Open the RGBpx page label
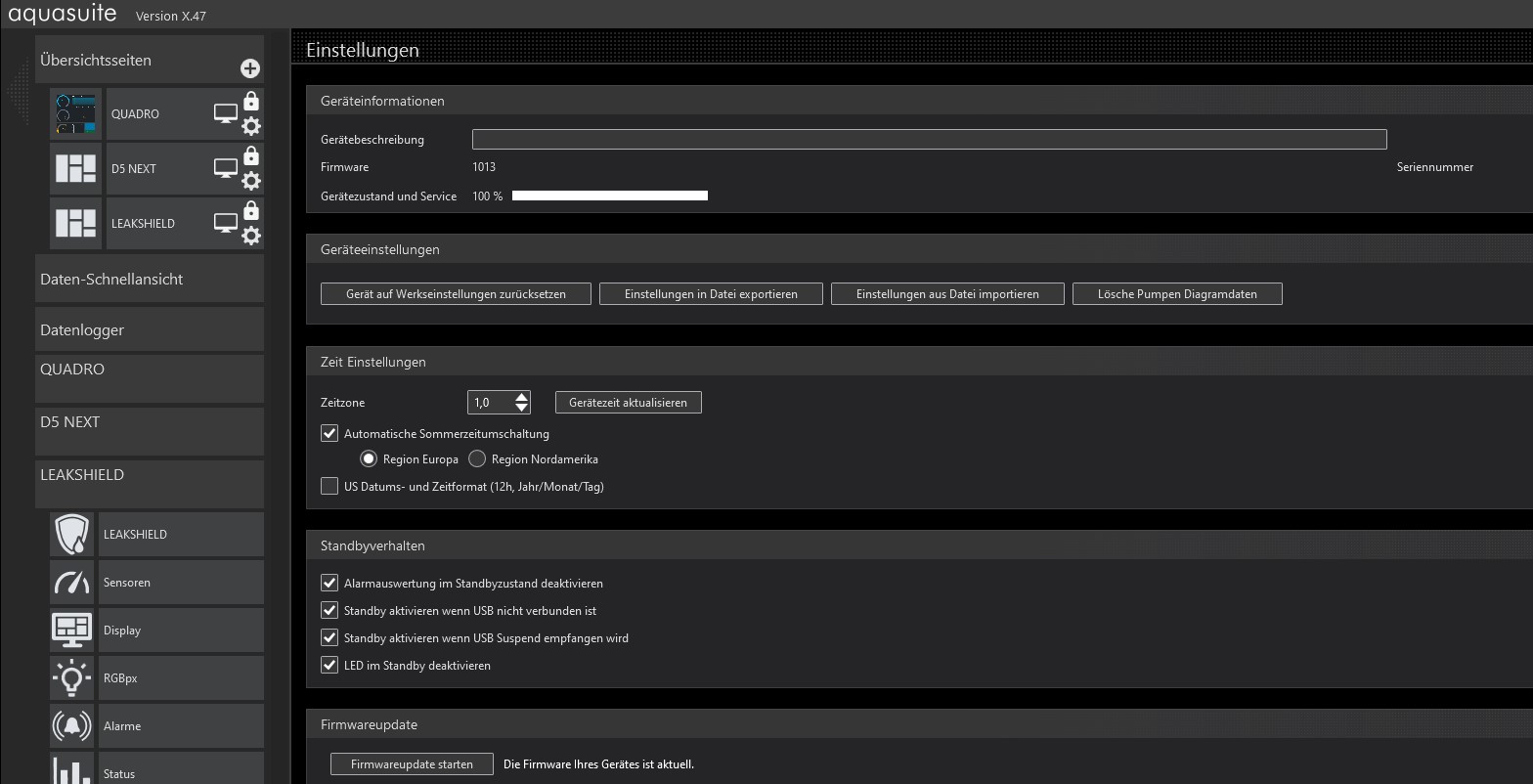 (120, 678)
